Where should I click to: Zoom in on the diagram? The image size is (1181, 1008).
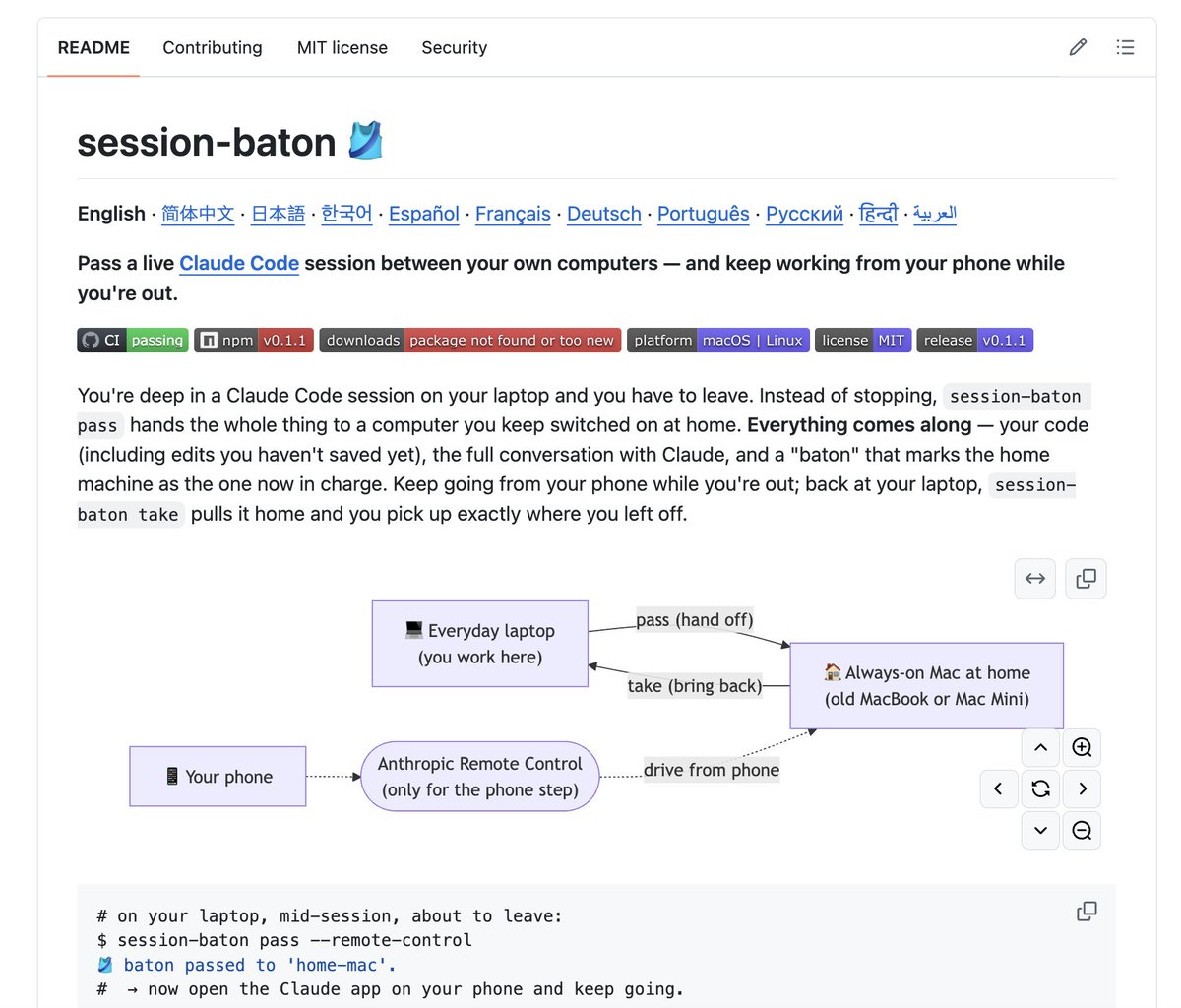coord(1082,748)
